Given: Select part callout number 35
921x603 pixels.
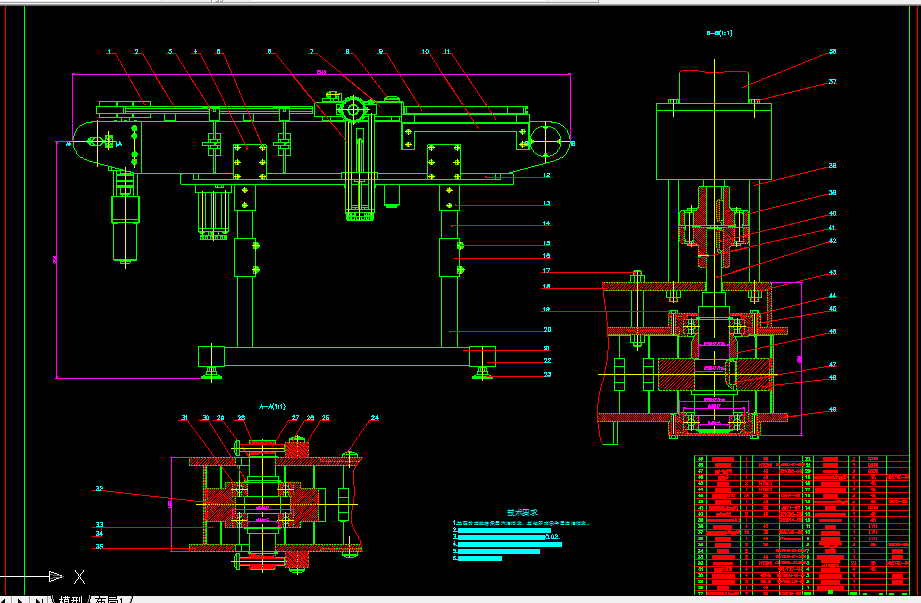Looking at the screenshot, I should click(x=99, y=546).
